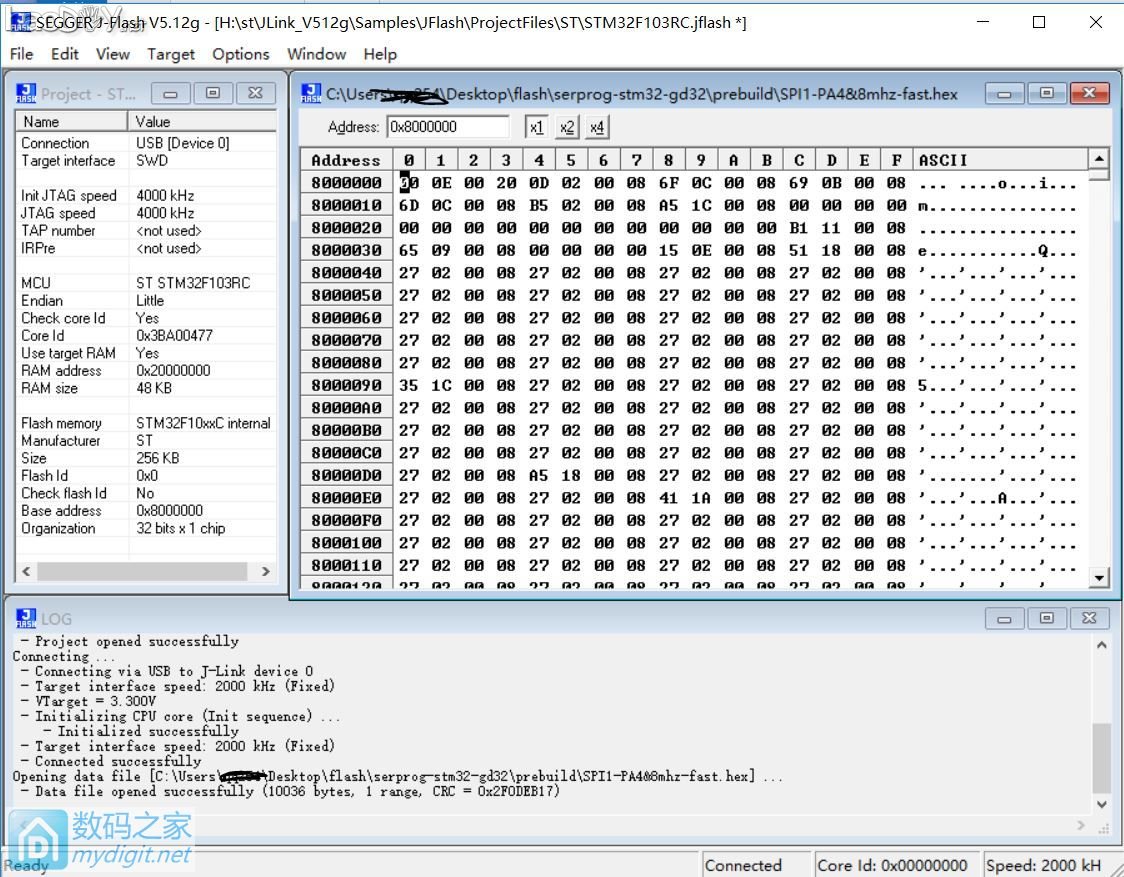Close the Project panel window
The height and width of the screenshot is (877, 1124).
(255, 93)
